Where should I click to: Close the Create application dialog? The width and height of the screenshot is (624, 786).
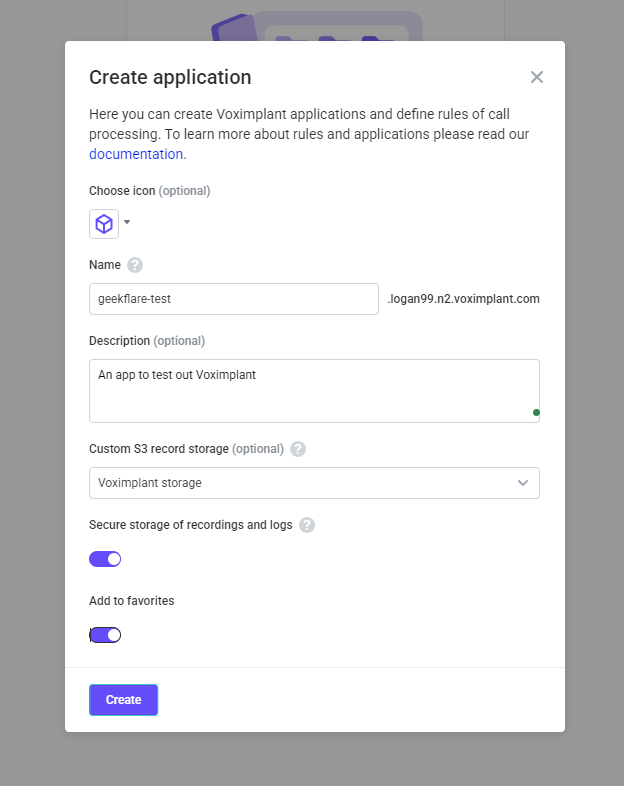pyautogui.click(x=537, y=77)
